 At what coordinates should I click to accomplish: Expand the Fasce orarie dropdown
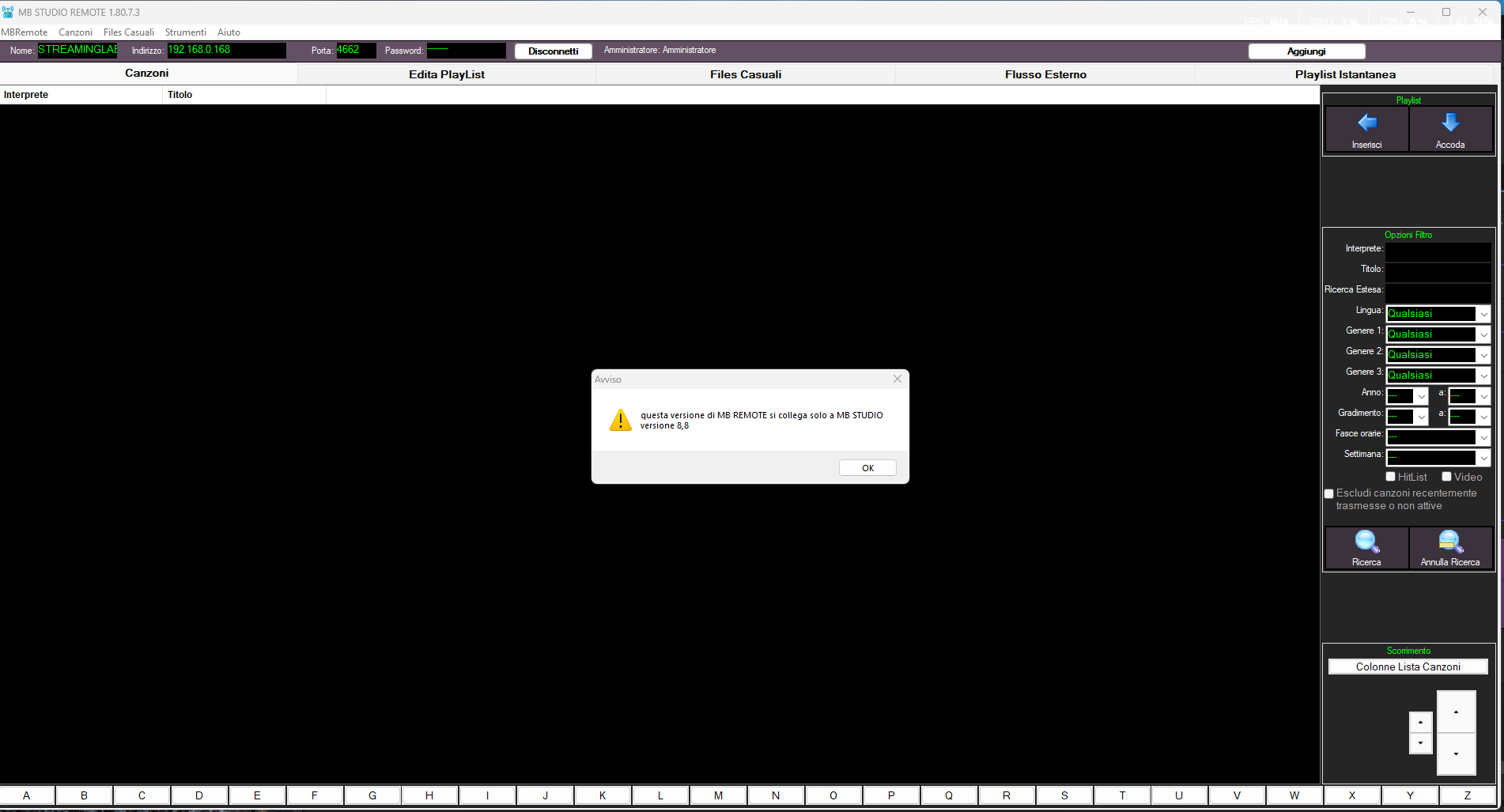click(1483, 438)
